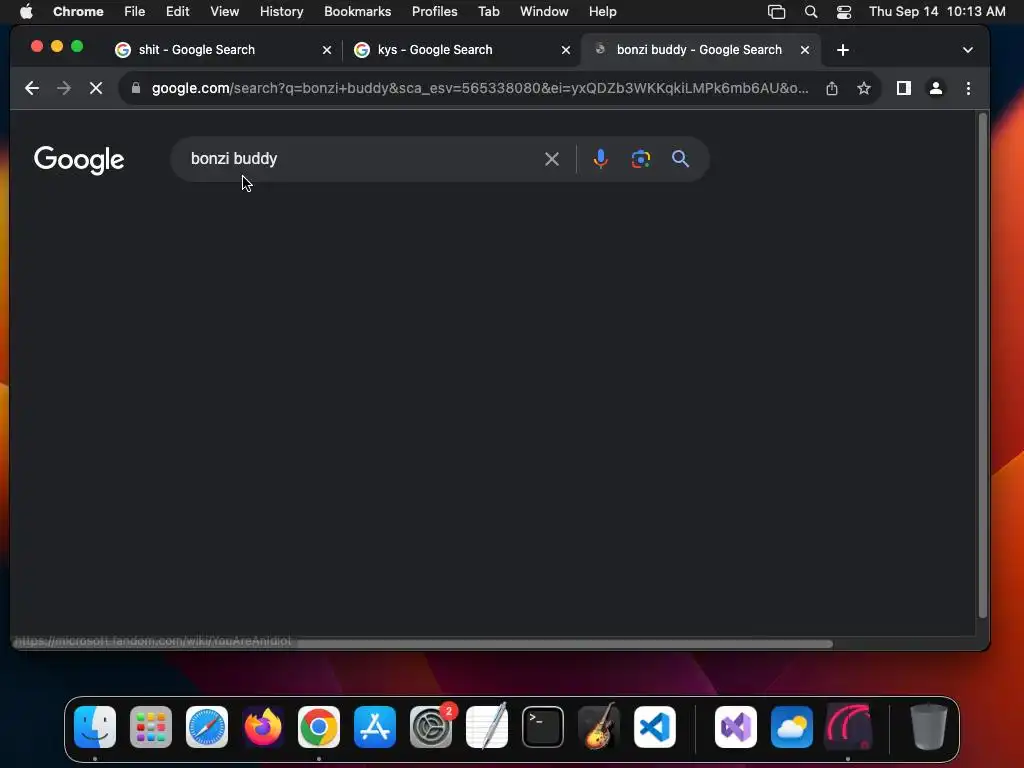Close the "shit - Google Search" tab
1024x768 pixels.
(327, 50)
